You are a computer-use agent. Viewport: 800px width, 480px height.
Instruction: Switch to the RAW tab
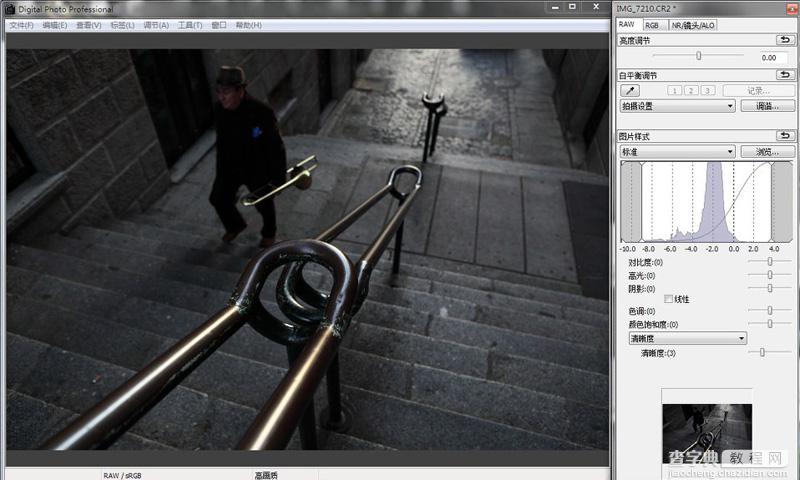(x=627, y=24)
